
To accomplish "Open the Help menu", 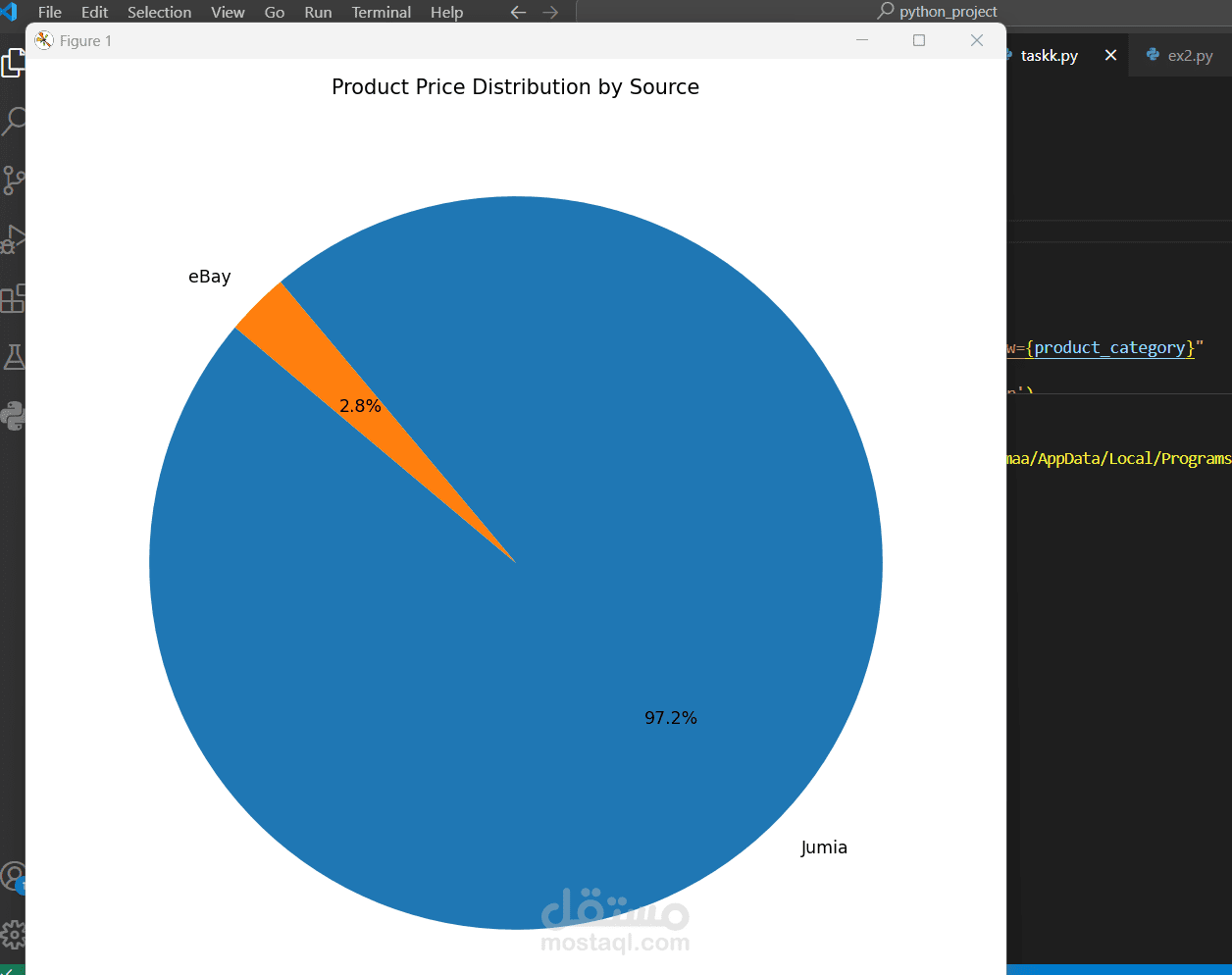I will 446,12.
